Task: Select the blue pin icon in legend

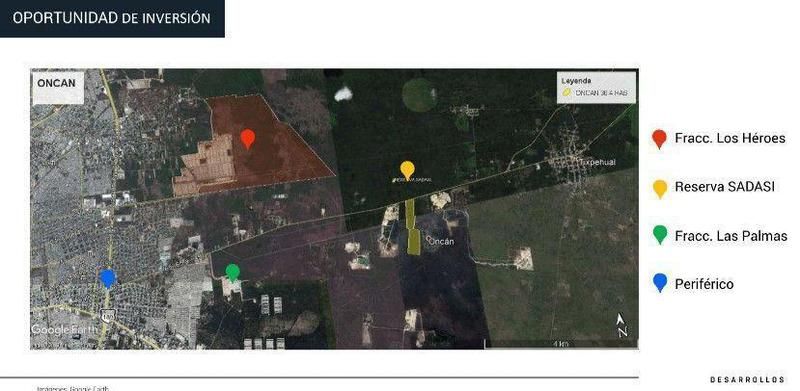Action: coord(660,282)
